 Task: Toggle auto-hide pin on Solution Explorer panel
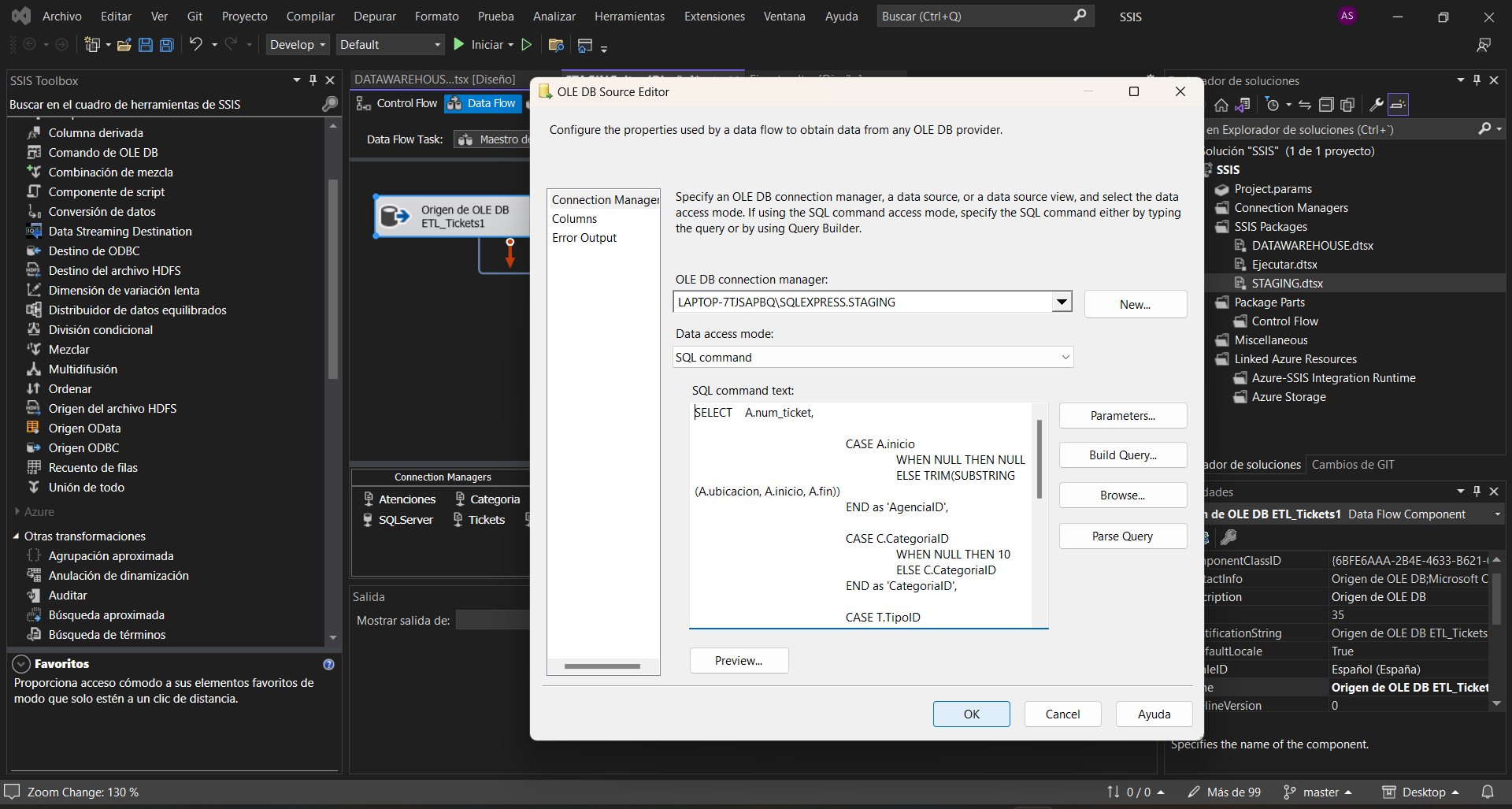1477,80
